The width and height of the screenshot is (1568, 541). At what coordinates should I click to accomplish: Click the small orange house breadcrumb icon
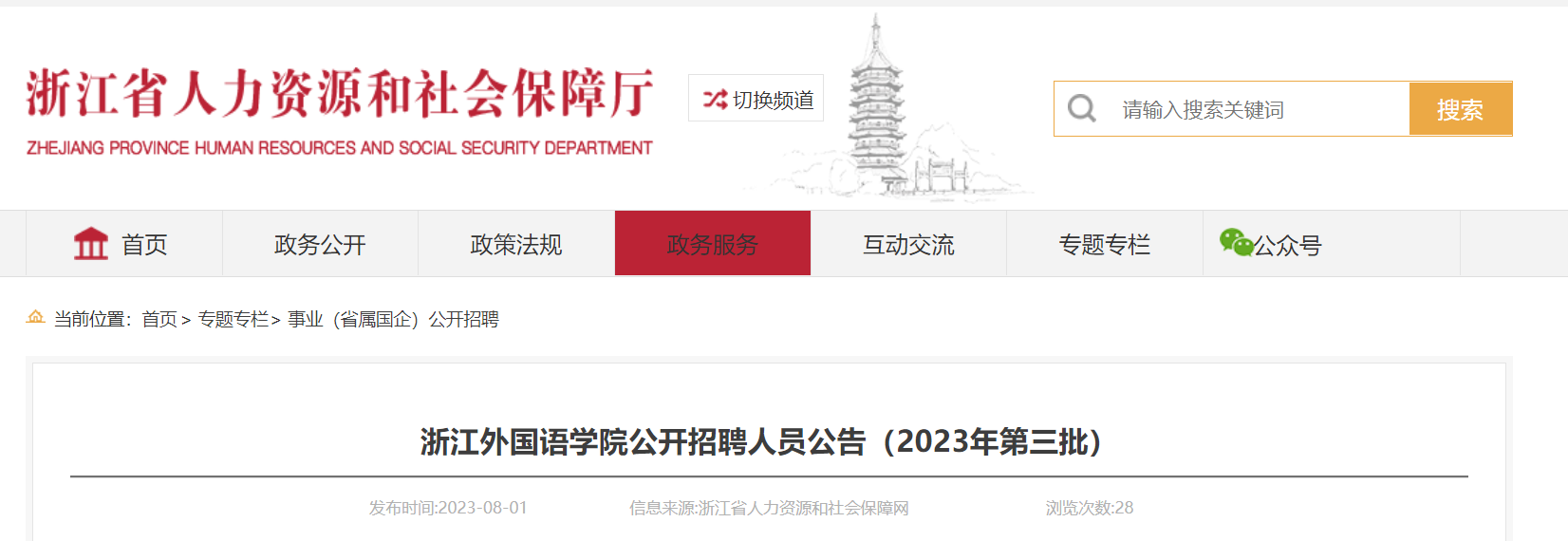point(36,317)
